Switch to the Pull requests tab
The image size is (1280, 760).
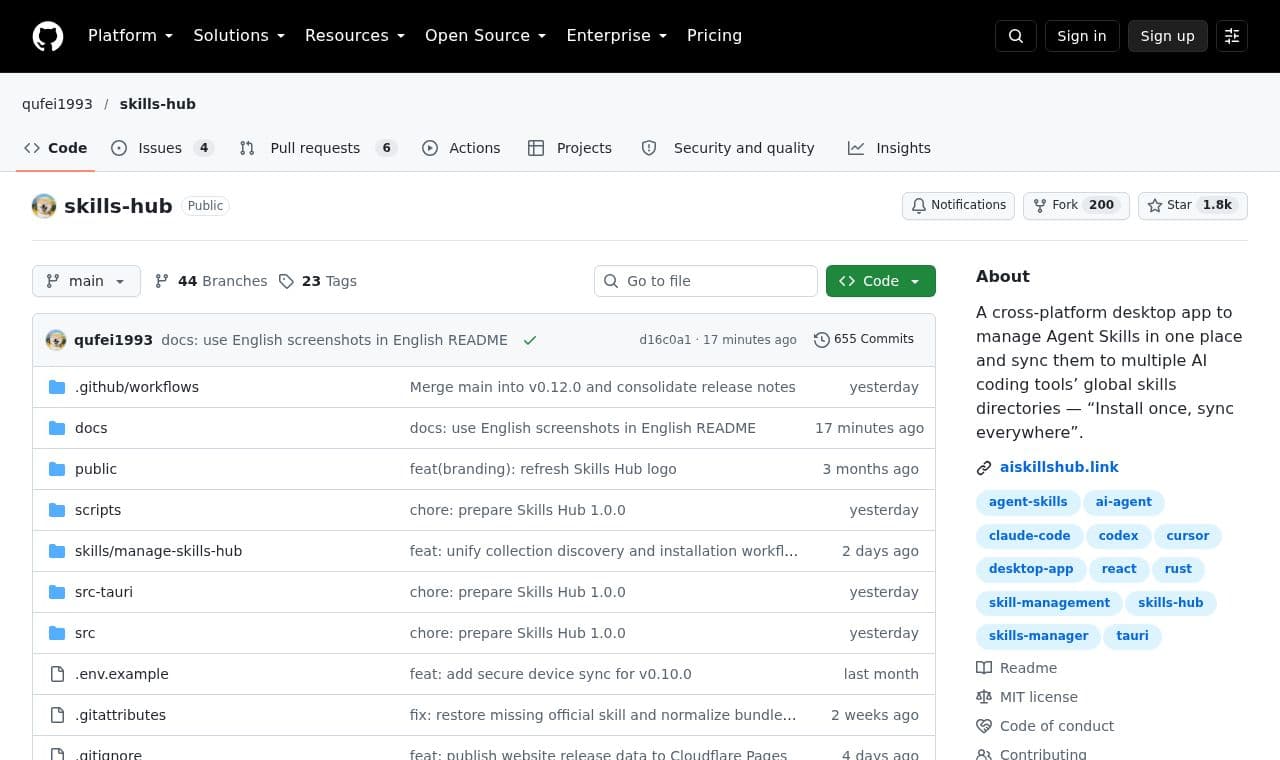tap(318, 148)
